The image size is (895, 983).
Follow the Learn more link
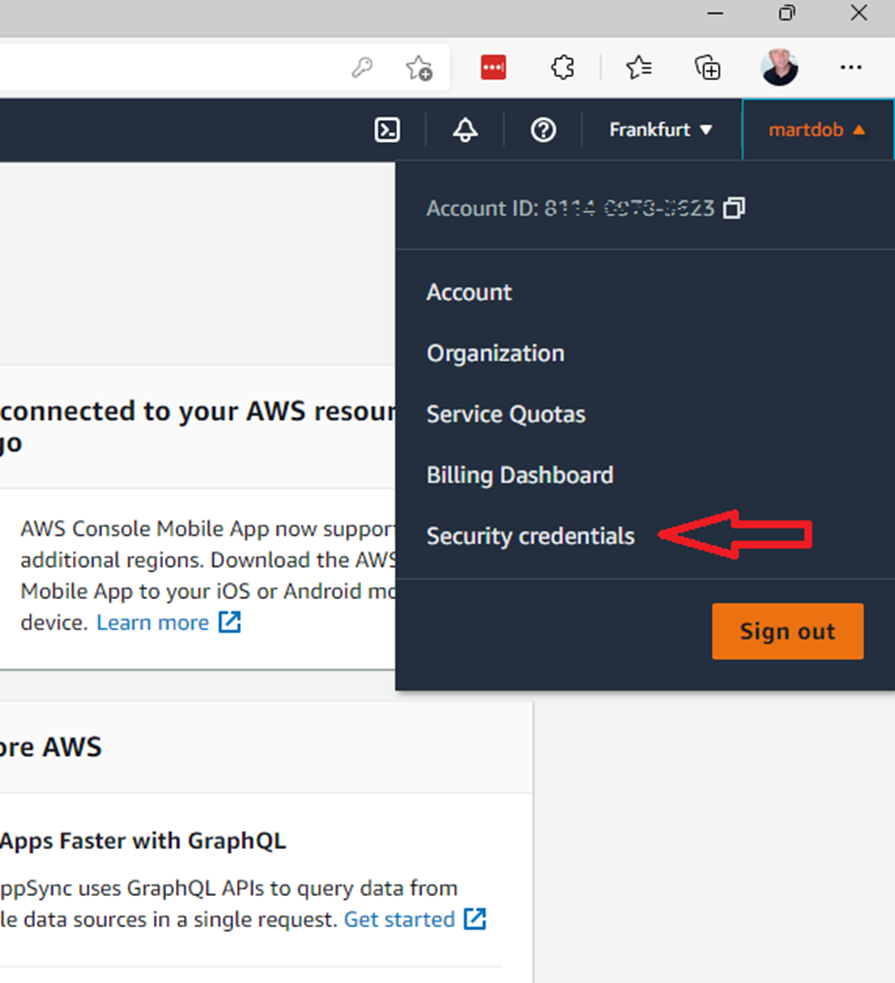click(153, 622)
